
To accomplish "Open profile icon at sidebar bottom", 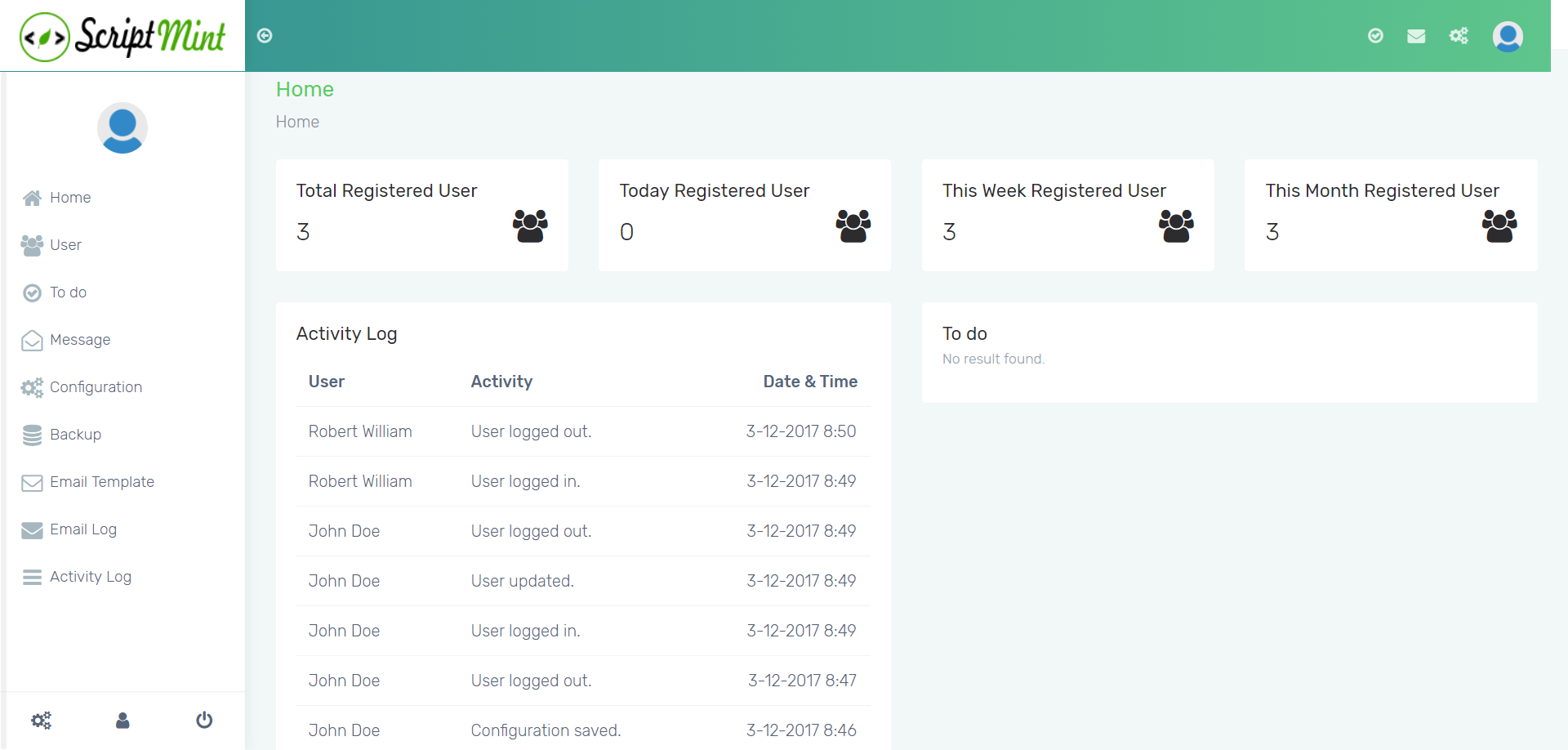I will coord(122,720).
